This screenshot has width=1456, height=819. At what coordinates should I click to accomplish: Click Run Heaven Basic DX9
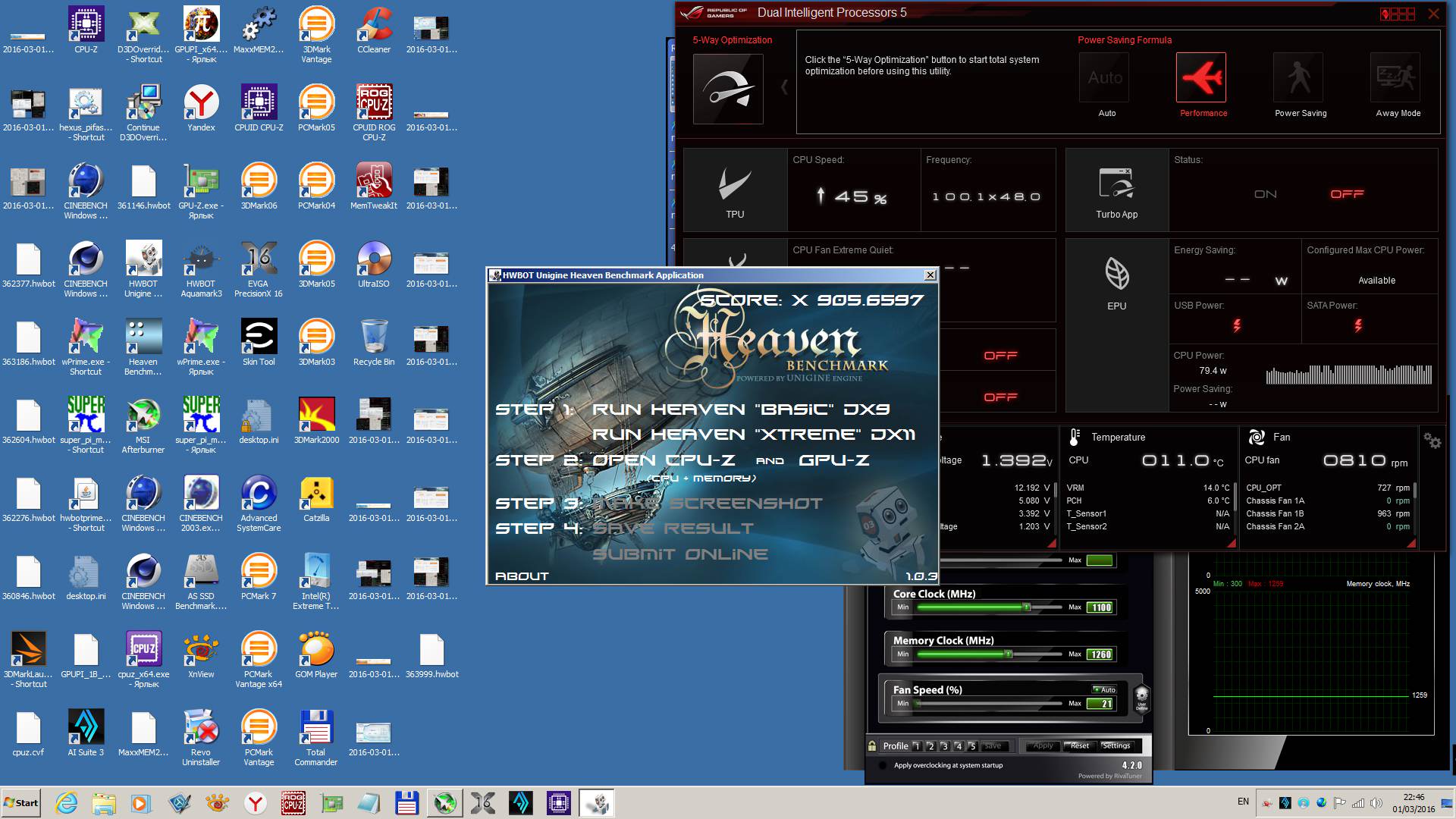coord(742,409)
